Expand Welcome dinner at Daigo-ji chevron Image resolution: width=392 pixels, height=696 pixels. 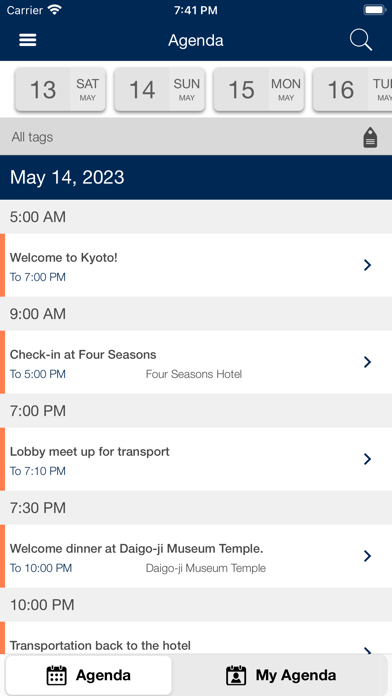[x=367, y=556]
